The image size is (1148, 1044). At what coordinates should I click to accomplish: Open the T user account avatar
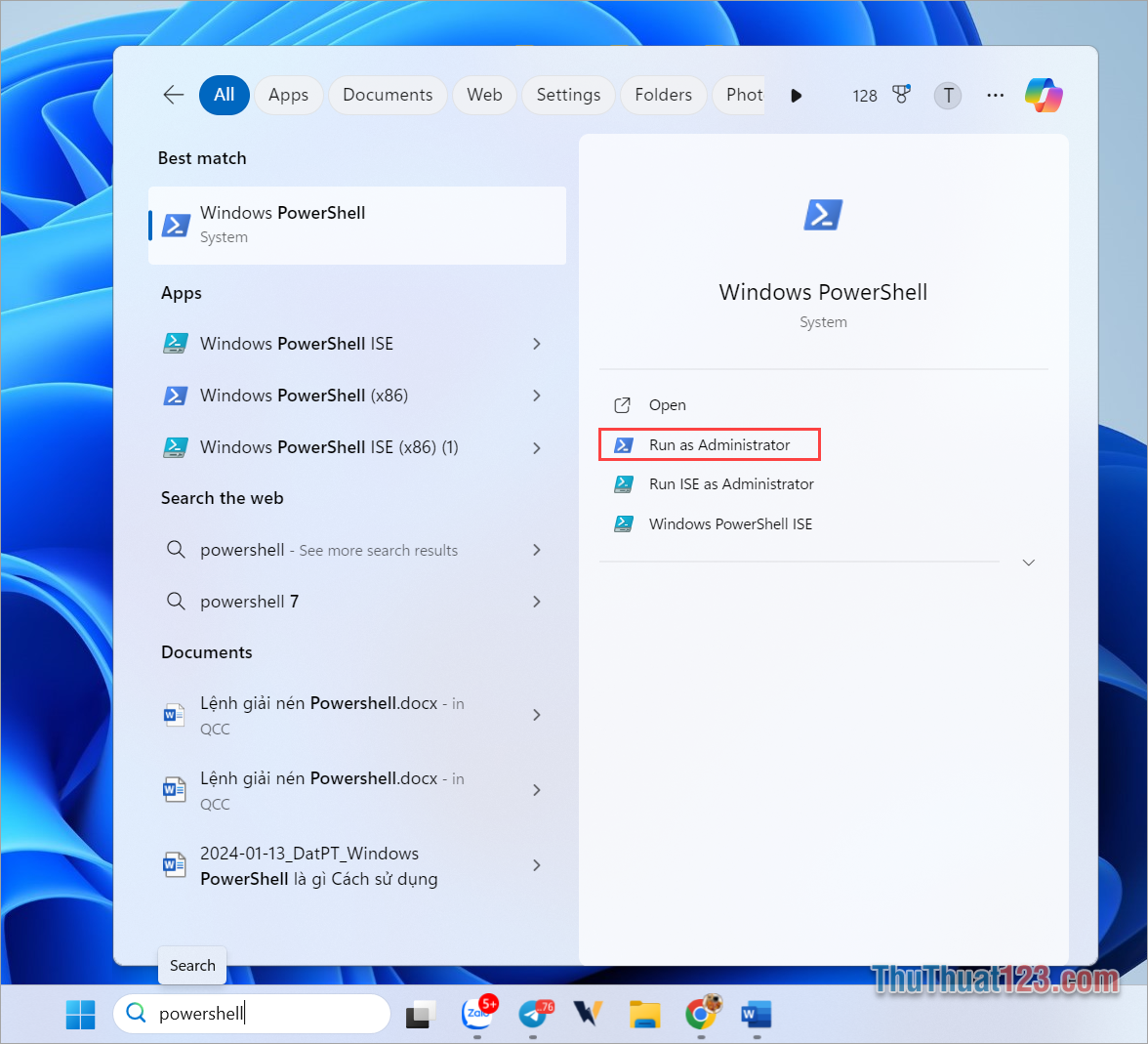point(947,96)
